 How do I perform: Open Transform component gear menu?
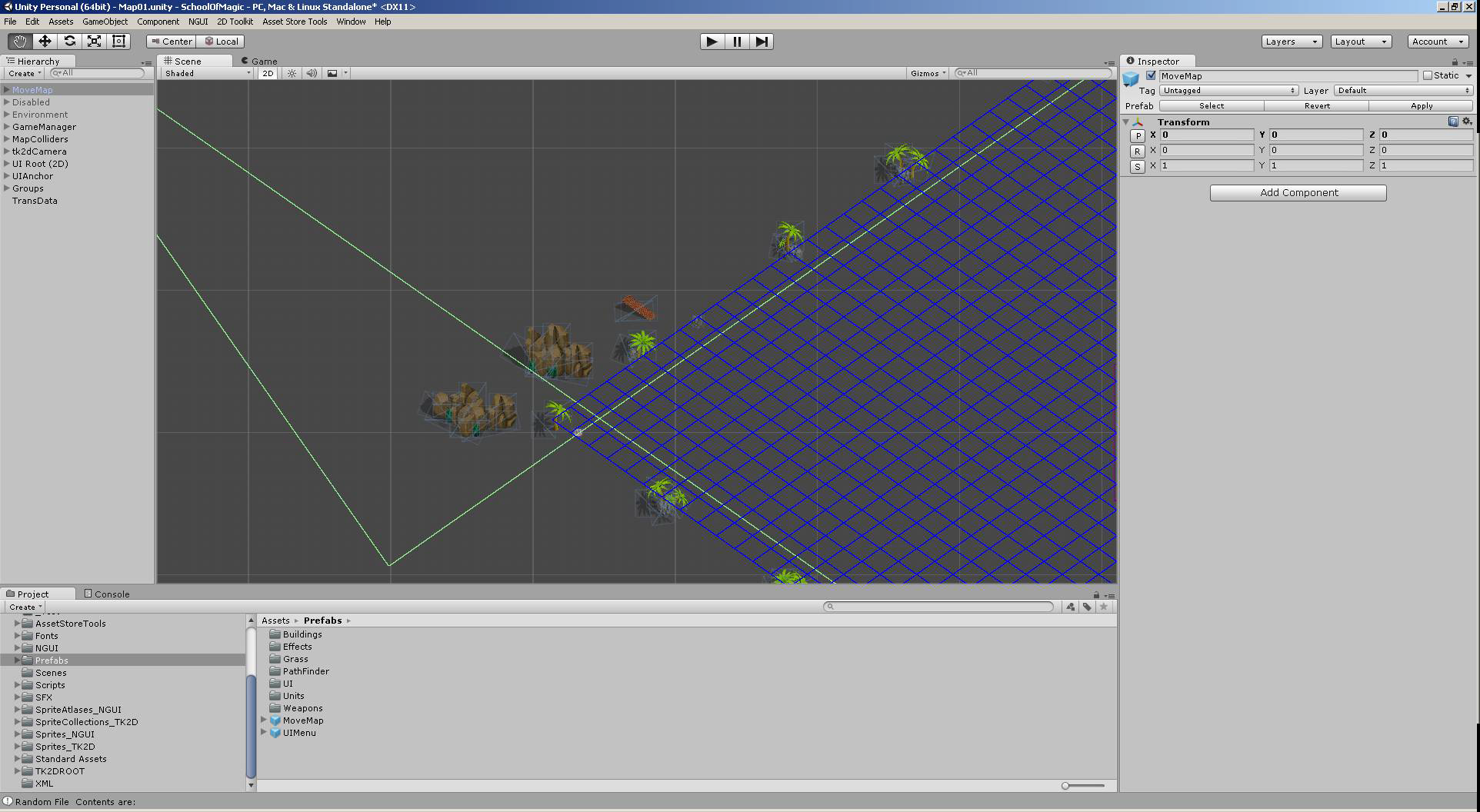pos(1467,121)
